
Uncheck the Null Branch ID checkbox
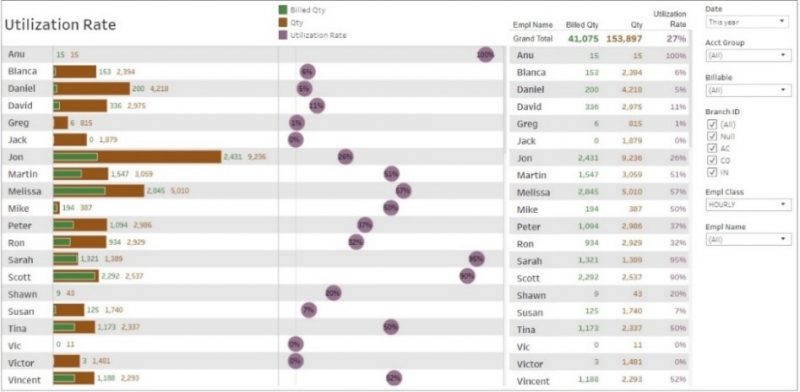pyautogui.click(x=712, y=136)
